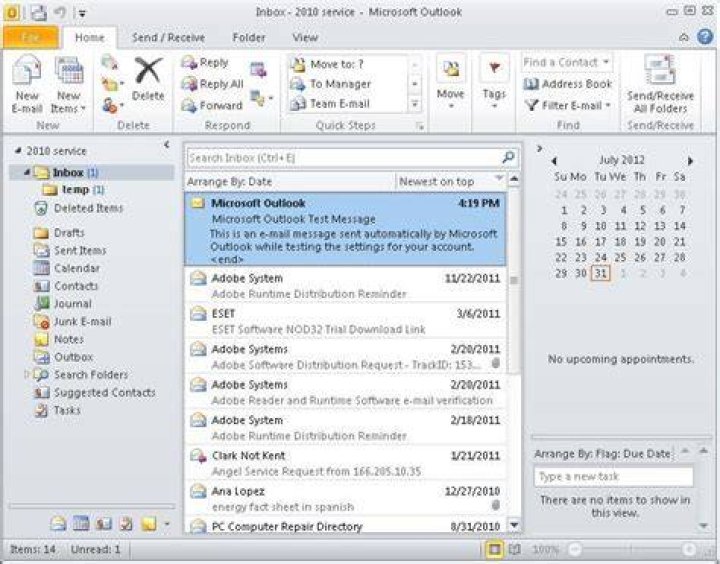
Task: Click the Type a new task field
Action: [x=613, y=477]
